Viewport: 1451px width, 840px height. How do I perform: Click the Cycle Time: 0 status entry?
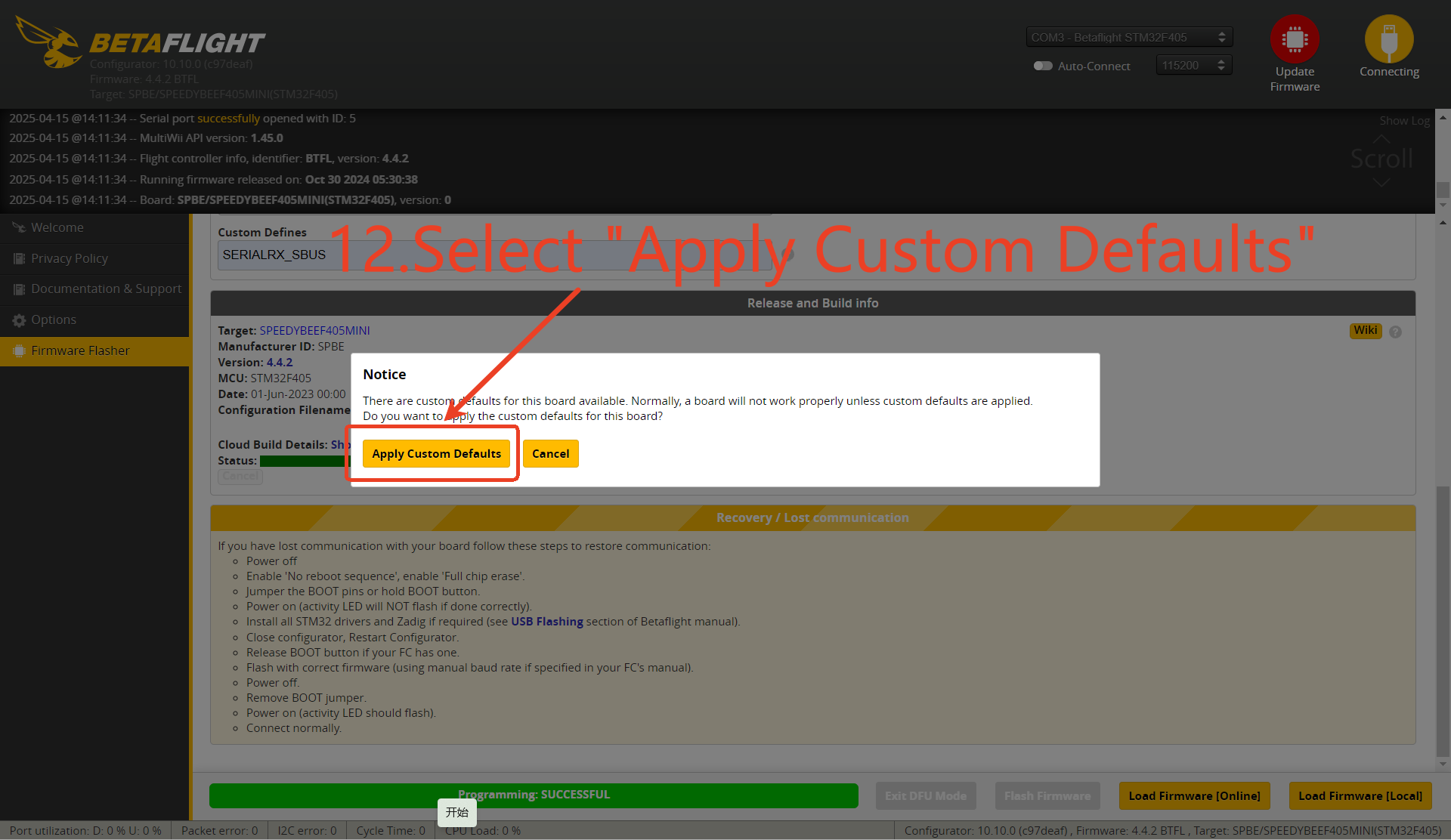point(391,831)
